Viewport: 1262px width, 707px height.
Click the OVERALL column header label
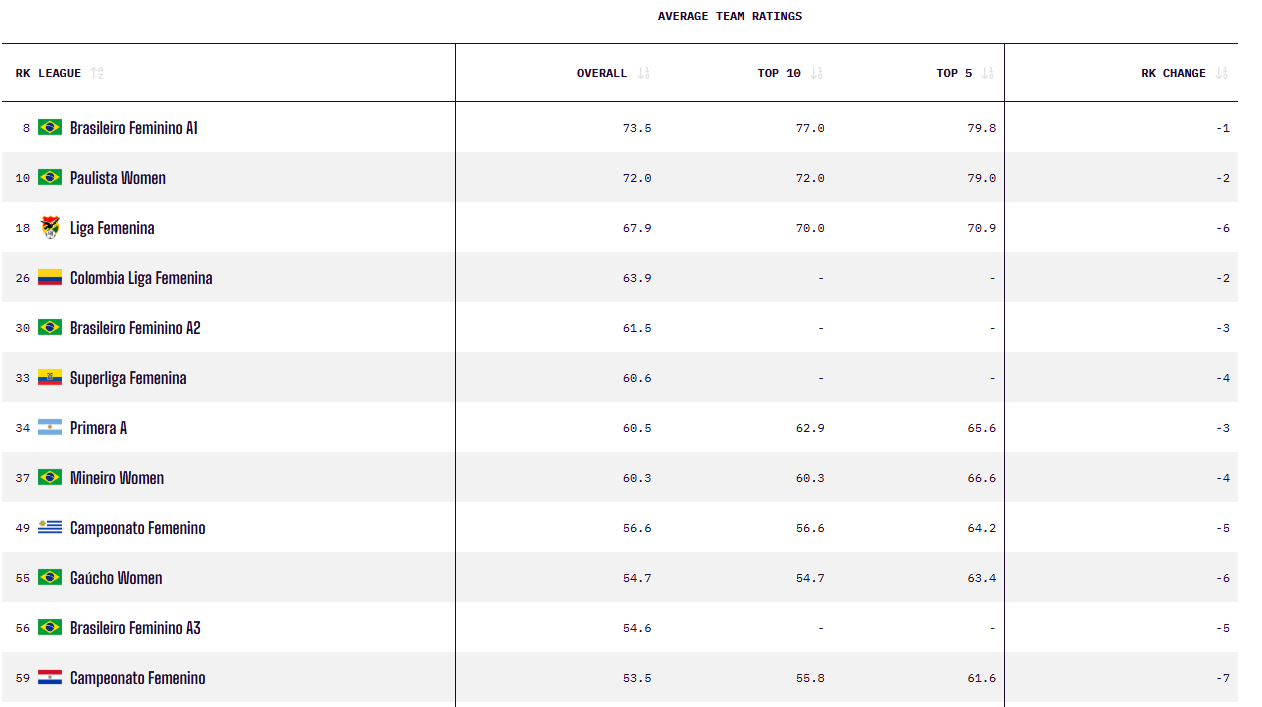pos(602,73)
